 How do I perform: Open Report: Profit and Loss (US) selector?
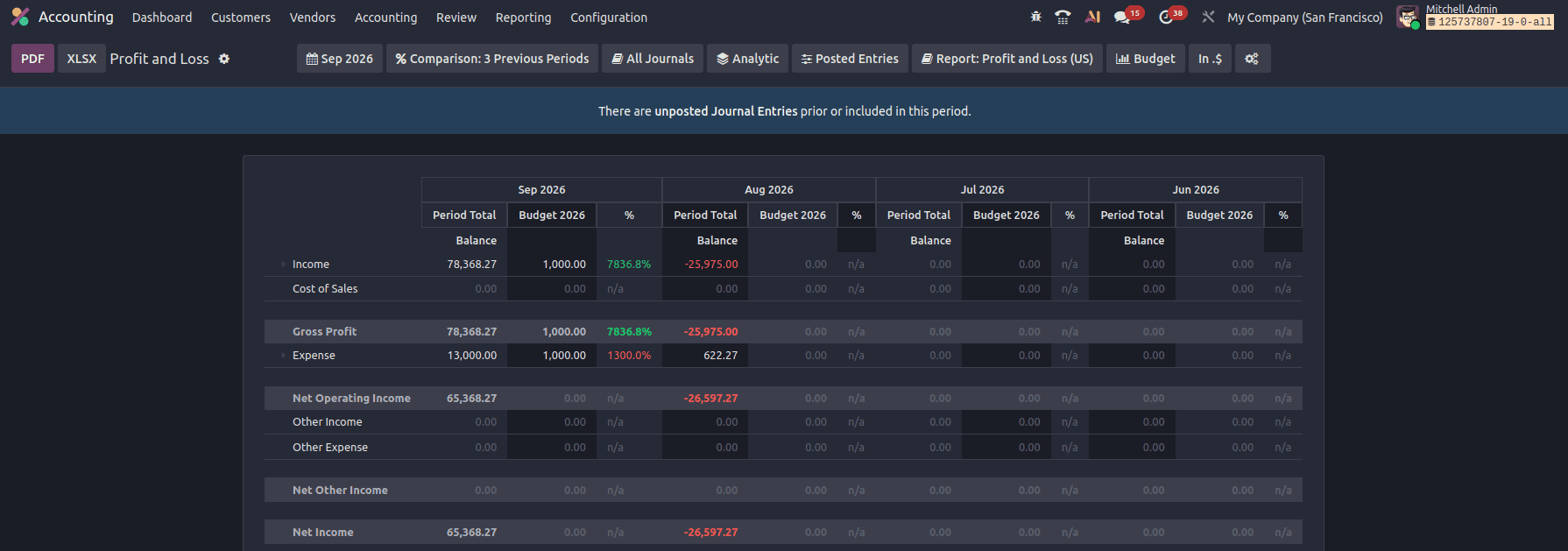coord(1007,59)
